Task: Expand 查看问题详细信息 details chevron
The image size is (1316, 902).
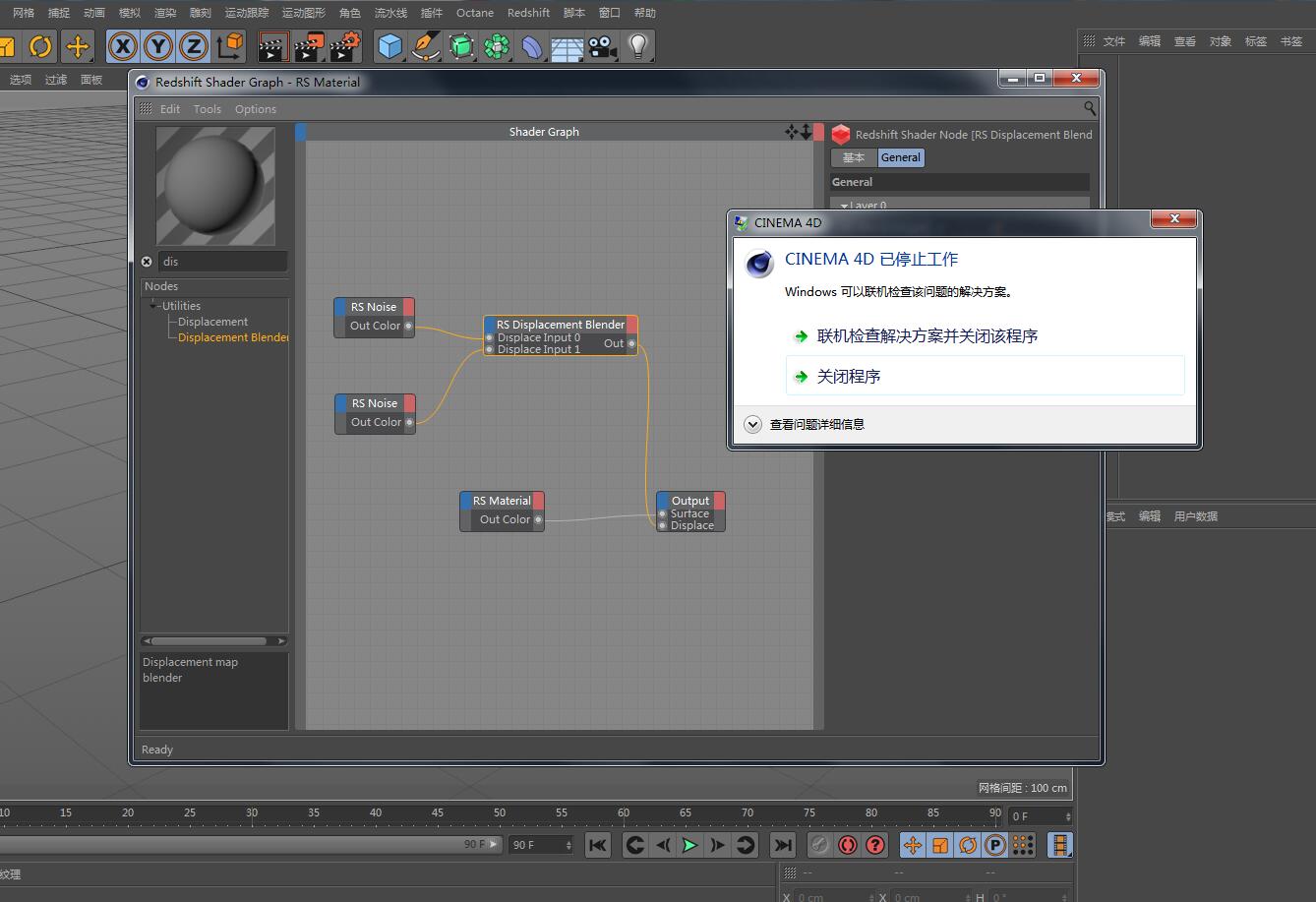Action: [753, 425]
